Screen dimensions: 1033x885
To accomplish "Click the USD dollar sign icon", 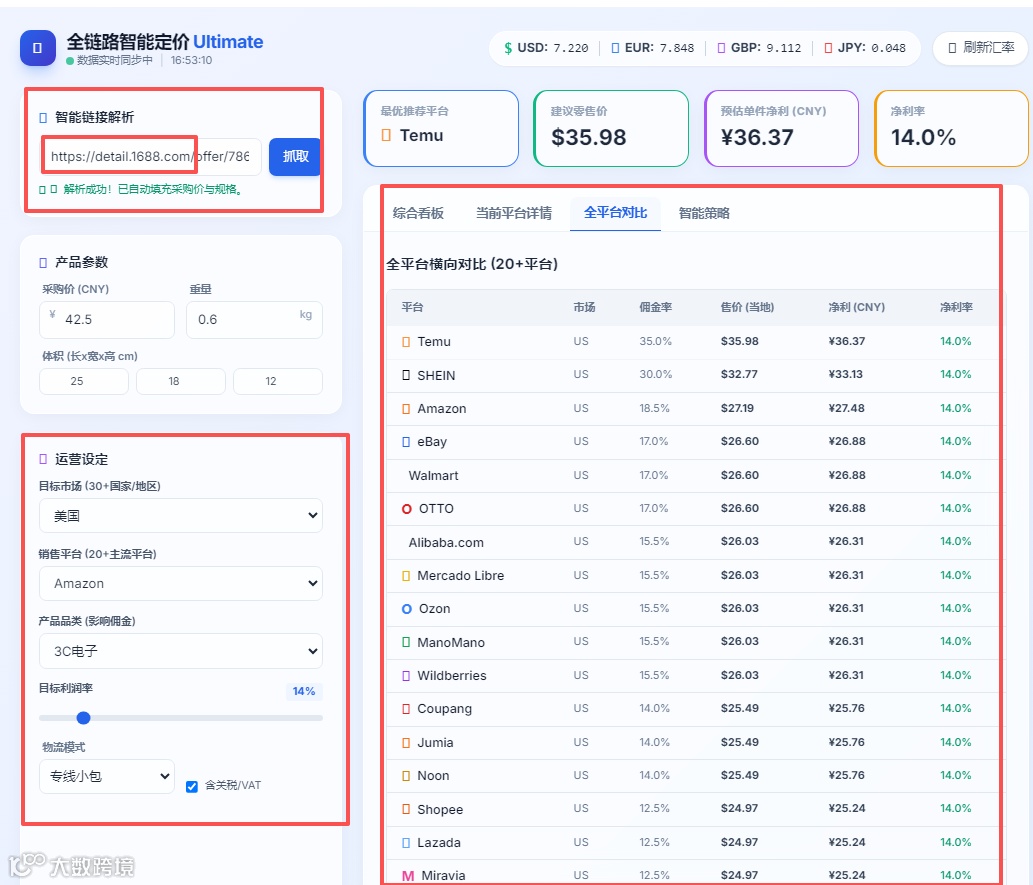I will (x=508, y=48).
